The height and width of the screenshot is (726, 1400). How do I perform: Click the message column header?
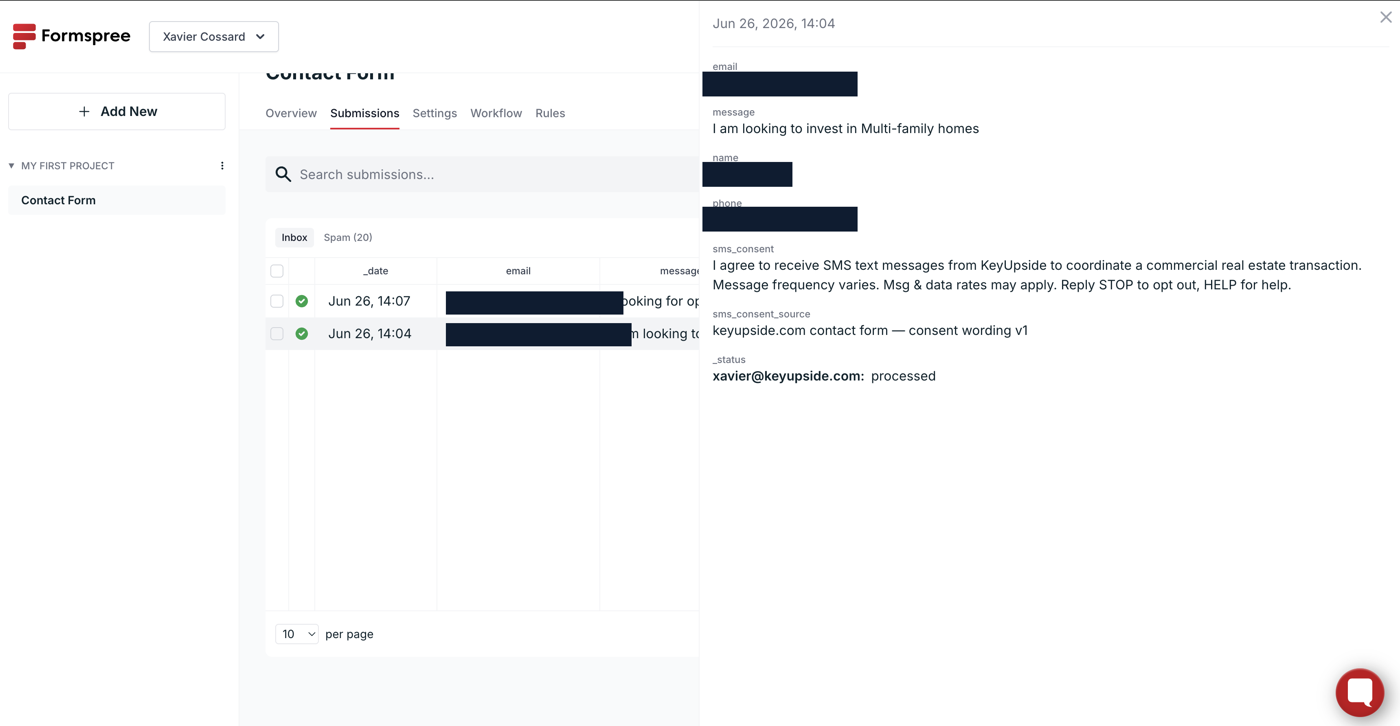coord(679,271)
